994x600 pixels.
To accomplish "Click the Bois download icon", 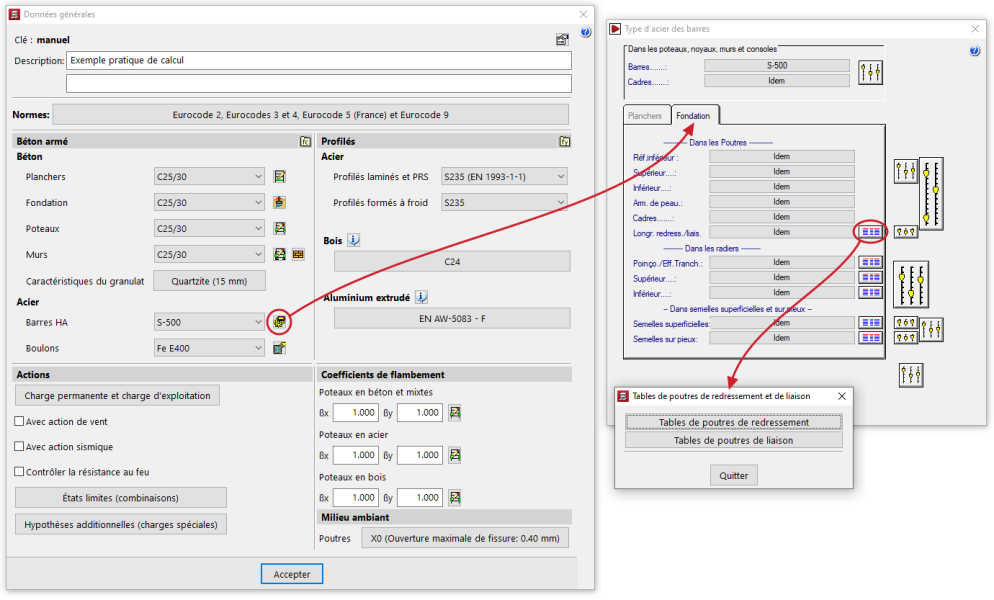I will [x=354, y=241].
